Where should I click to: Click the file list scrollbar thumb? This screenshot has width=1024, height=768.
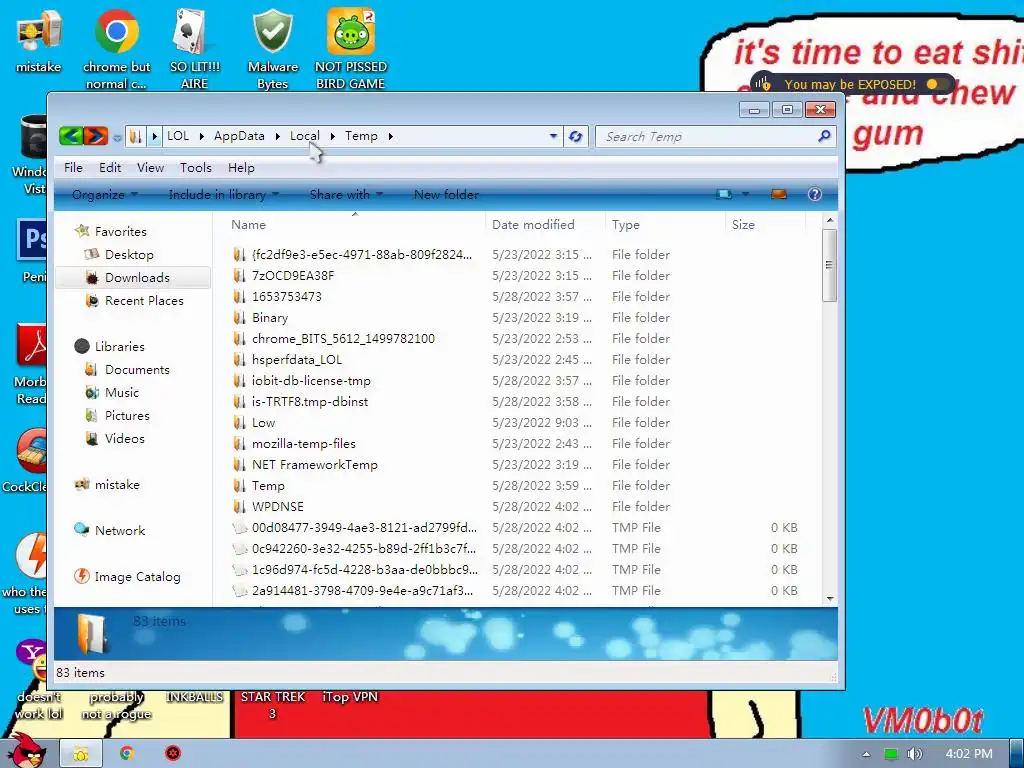(829, 265)
